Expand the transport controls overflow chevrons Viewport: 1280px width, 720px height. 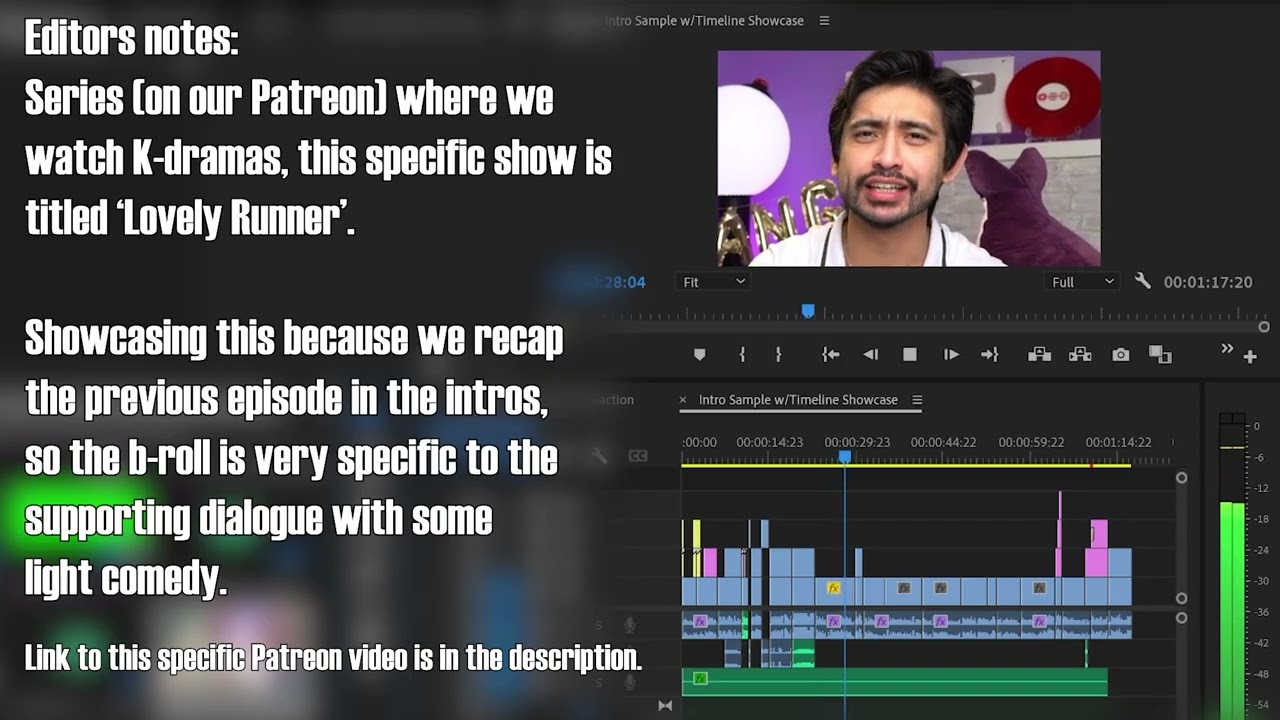(1227, 348)
